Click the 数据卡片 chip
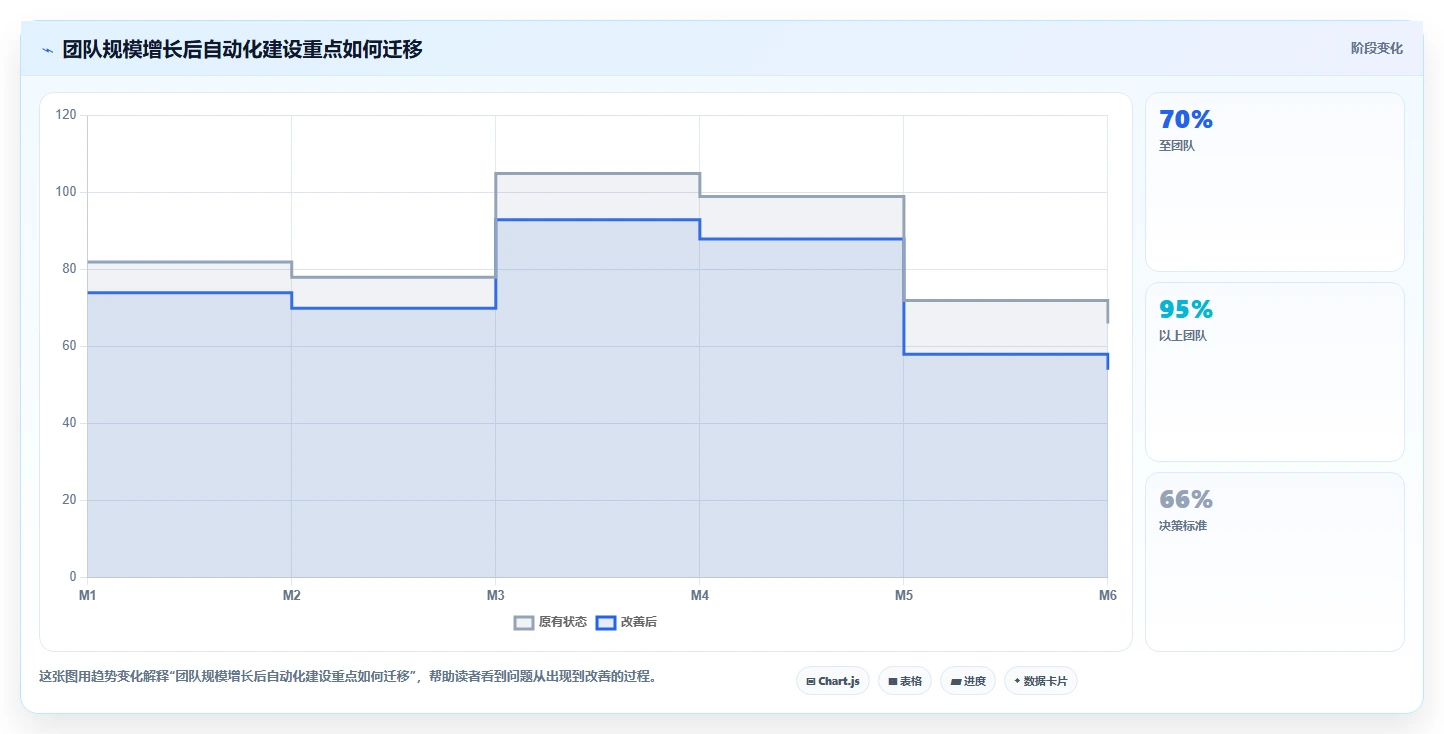The width and height of the screenshot is (1444, 734). coord(1041,681)
